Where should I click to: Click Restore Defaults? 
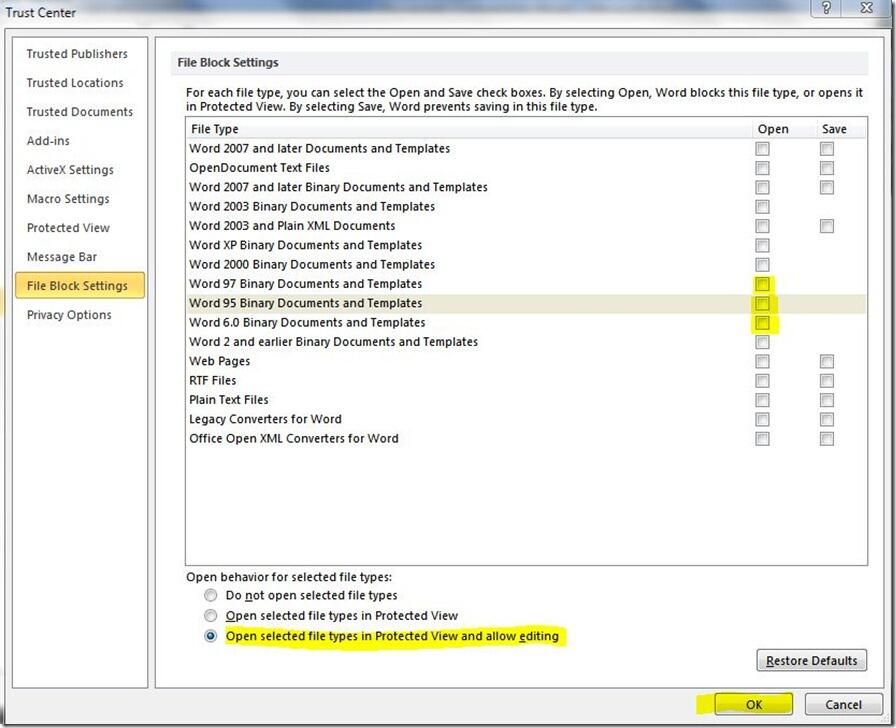tap(812, 660)
